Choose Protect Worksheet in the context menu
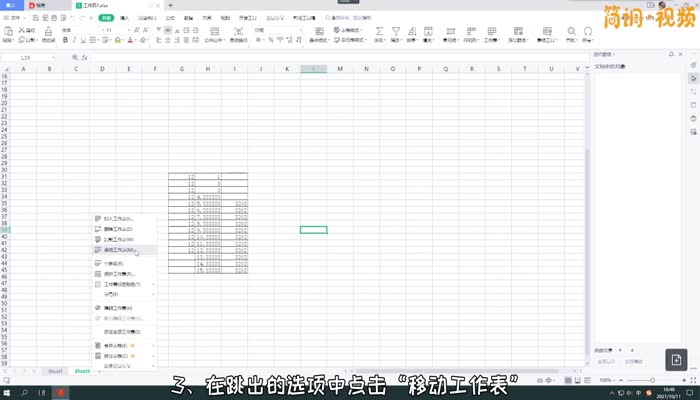This screenshot has height=400, width=700. [125, 274]
